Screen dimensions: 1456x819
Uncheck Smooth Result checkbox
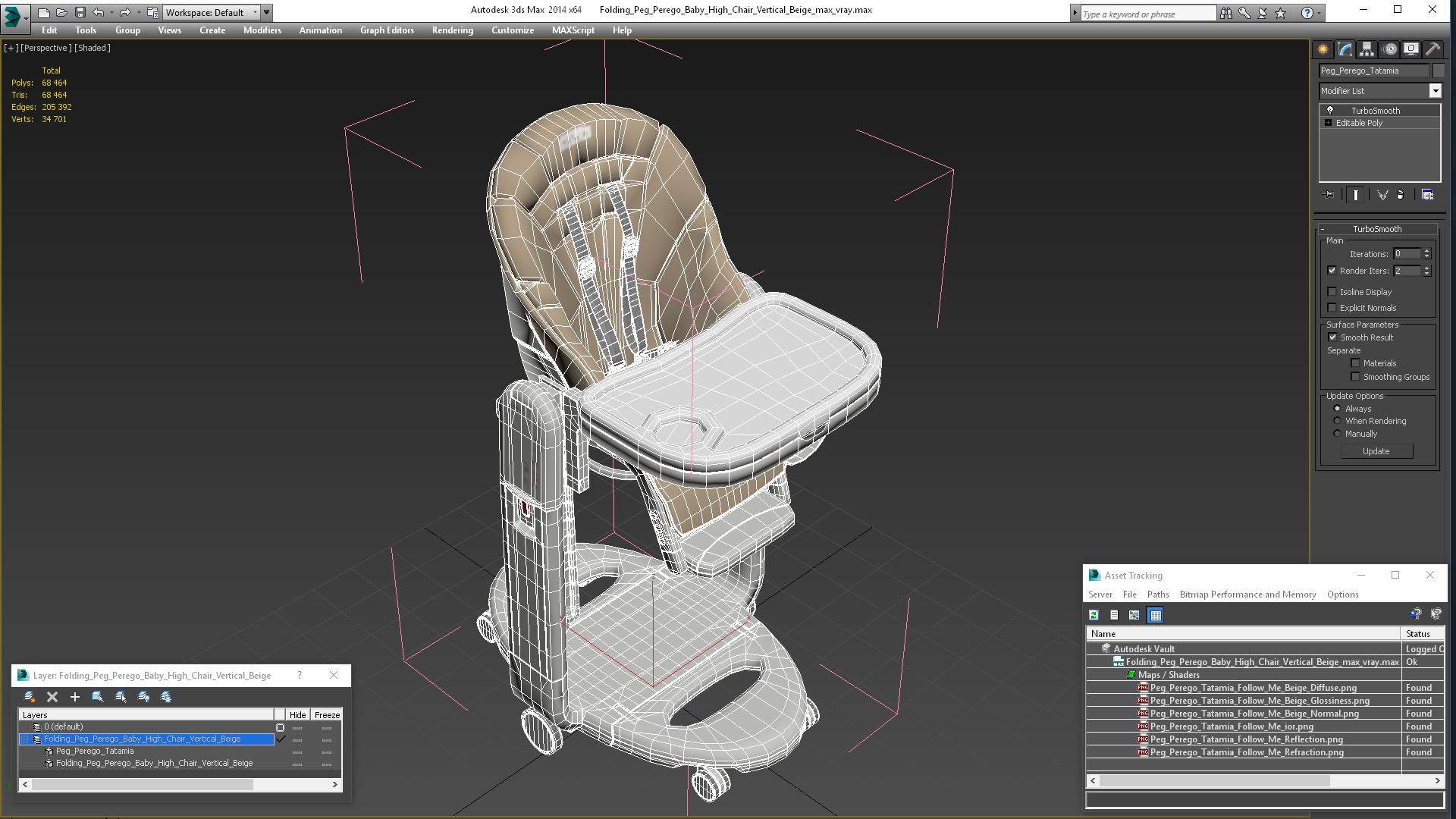1332,337
